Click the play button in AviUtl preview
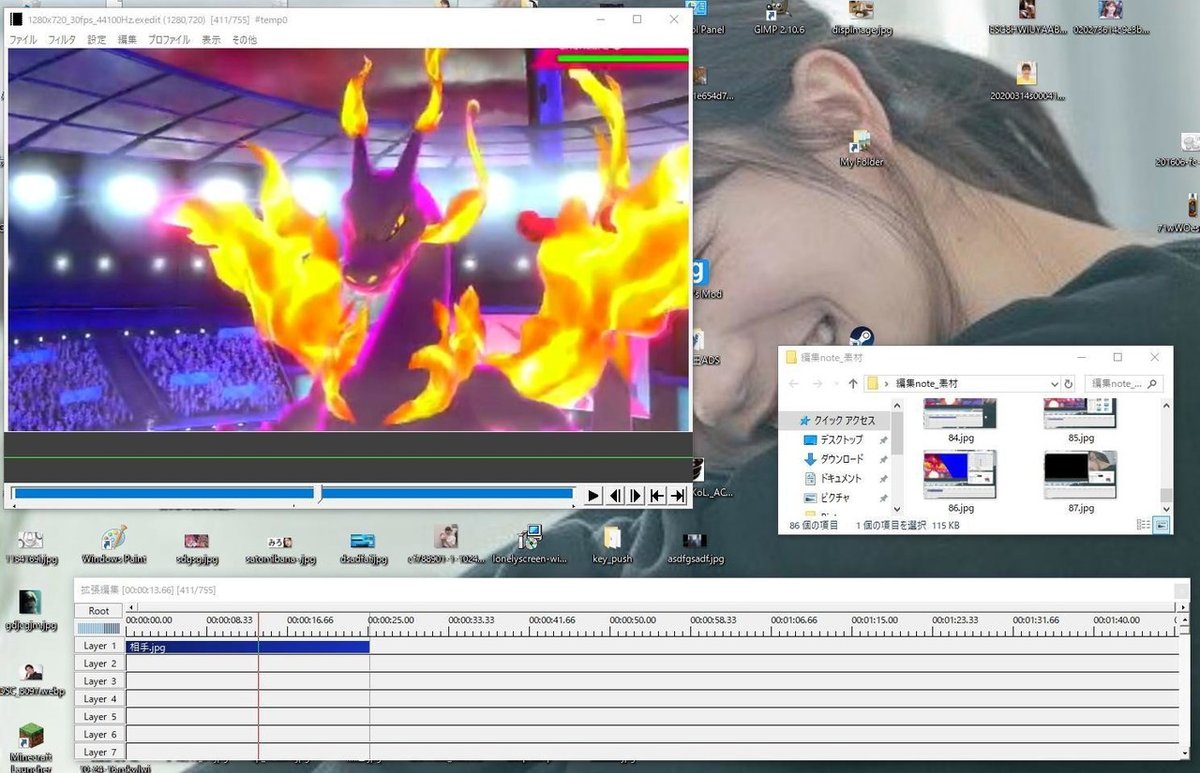 tap(593, 496)
